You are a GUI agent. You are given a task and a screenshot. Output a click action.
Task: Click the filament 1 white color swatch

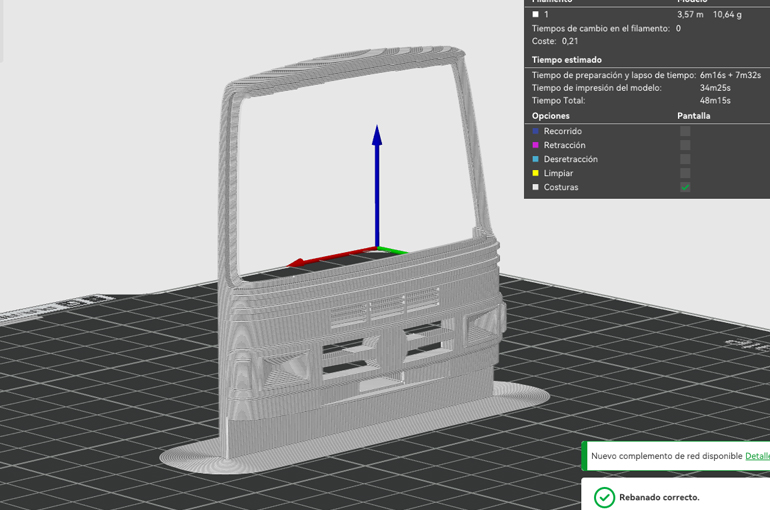coord(535,14)
